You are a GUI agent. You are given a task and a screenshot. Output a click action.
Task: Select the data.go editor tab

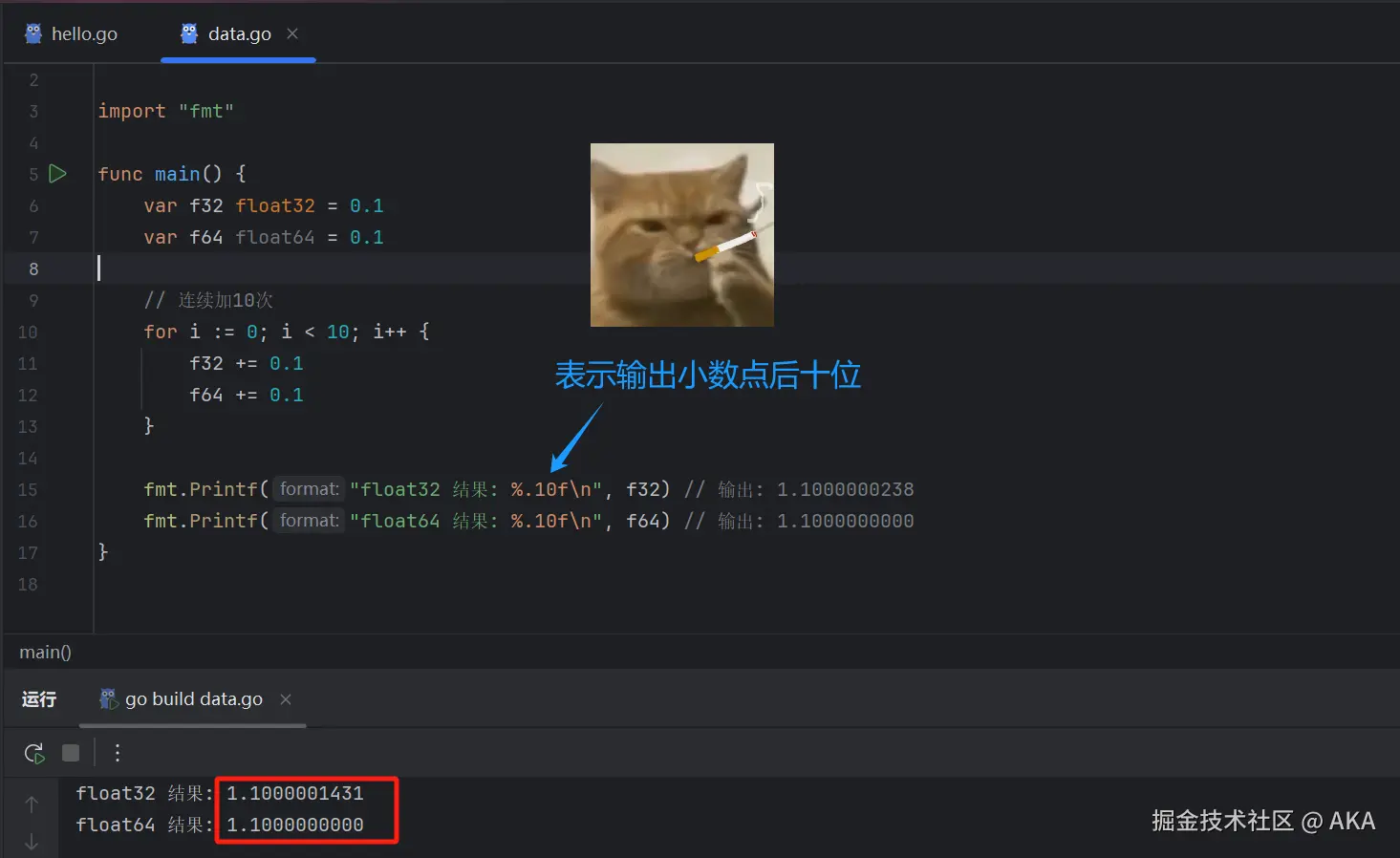pos(239,33)
